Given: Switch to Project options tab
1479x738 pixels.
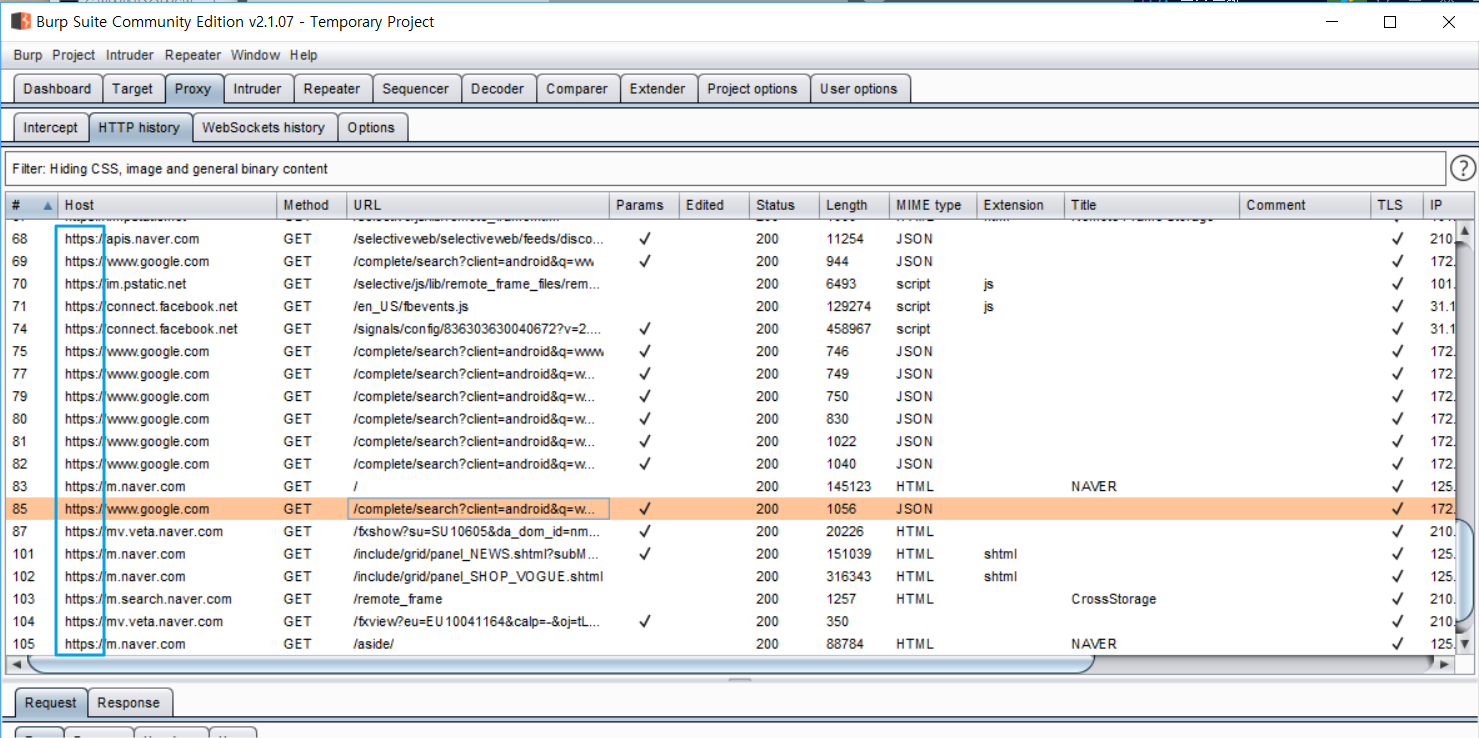Looking at the screenshot, I should [753, 88].
